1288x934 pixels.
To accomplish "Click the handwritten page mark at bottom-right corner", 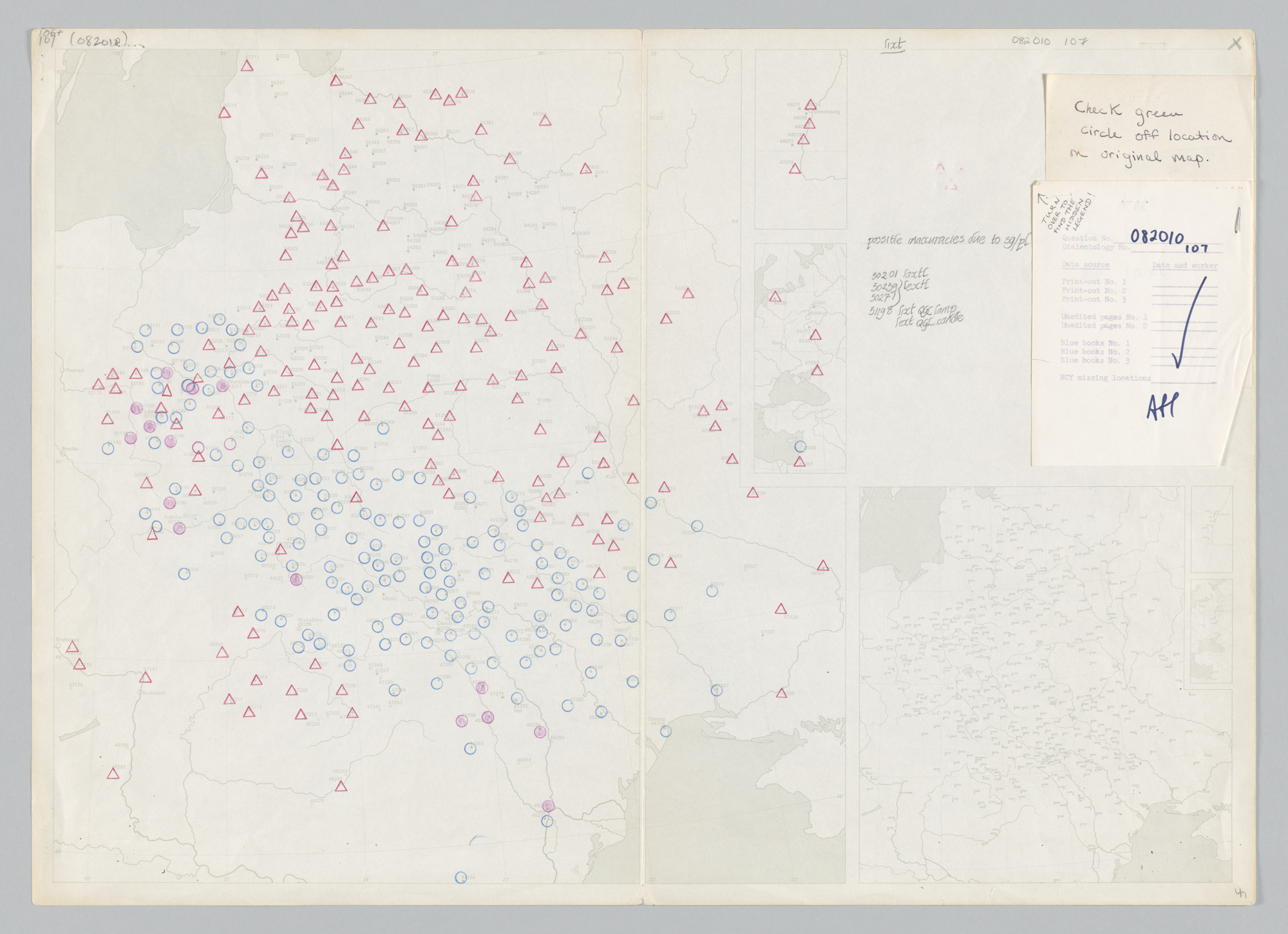I will pyautogui.click(x=1240, y=893).
